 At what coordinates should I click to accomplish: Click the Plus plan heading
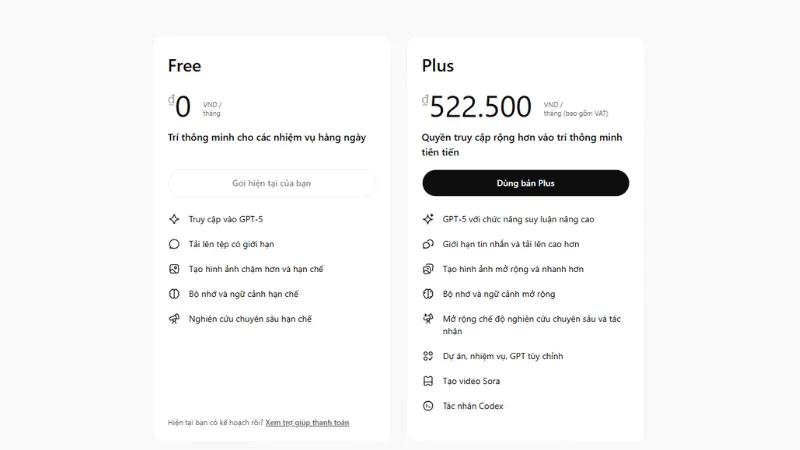[438, 66]
